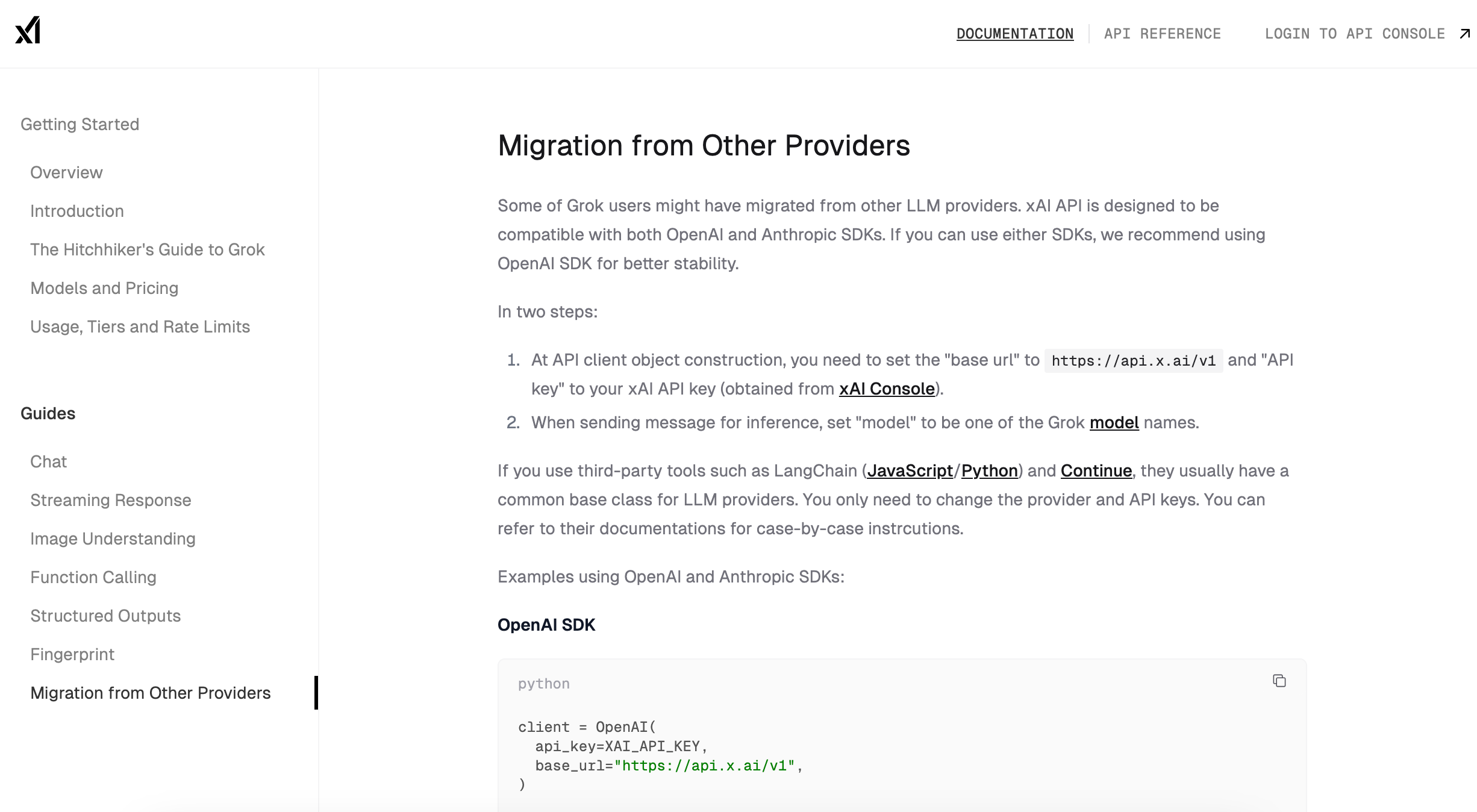The width and height of the screenshot is (1477, 812).
Task: Go to the Chat guide
Action: [48, 462]
